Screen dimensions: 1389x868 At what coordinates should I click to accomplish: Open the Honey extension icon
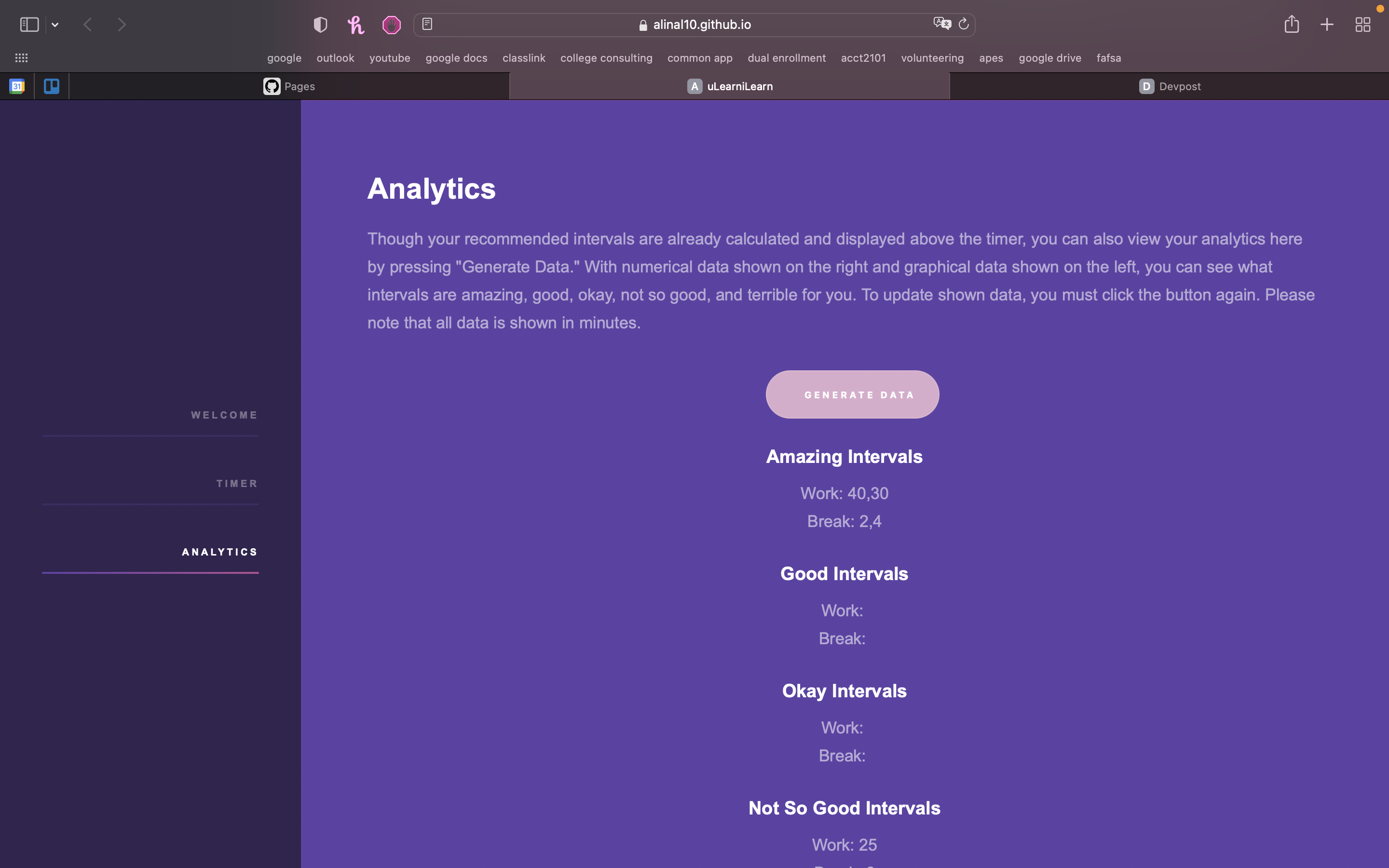coord(356,25)
